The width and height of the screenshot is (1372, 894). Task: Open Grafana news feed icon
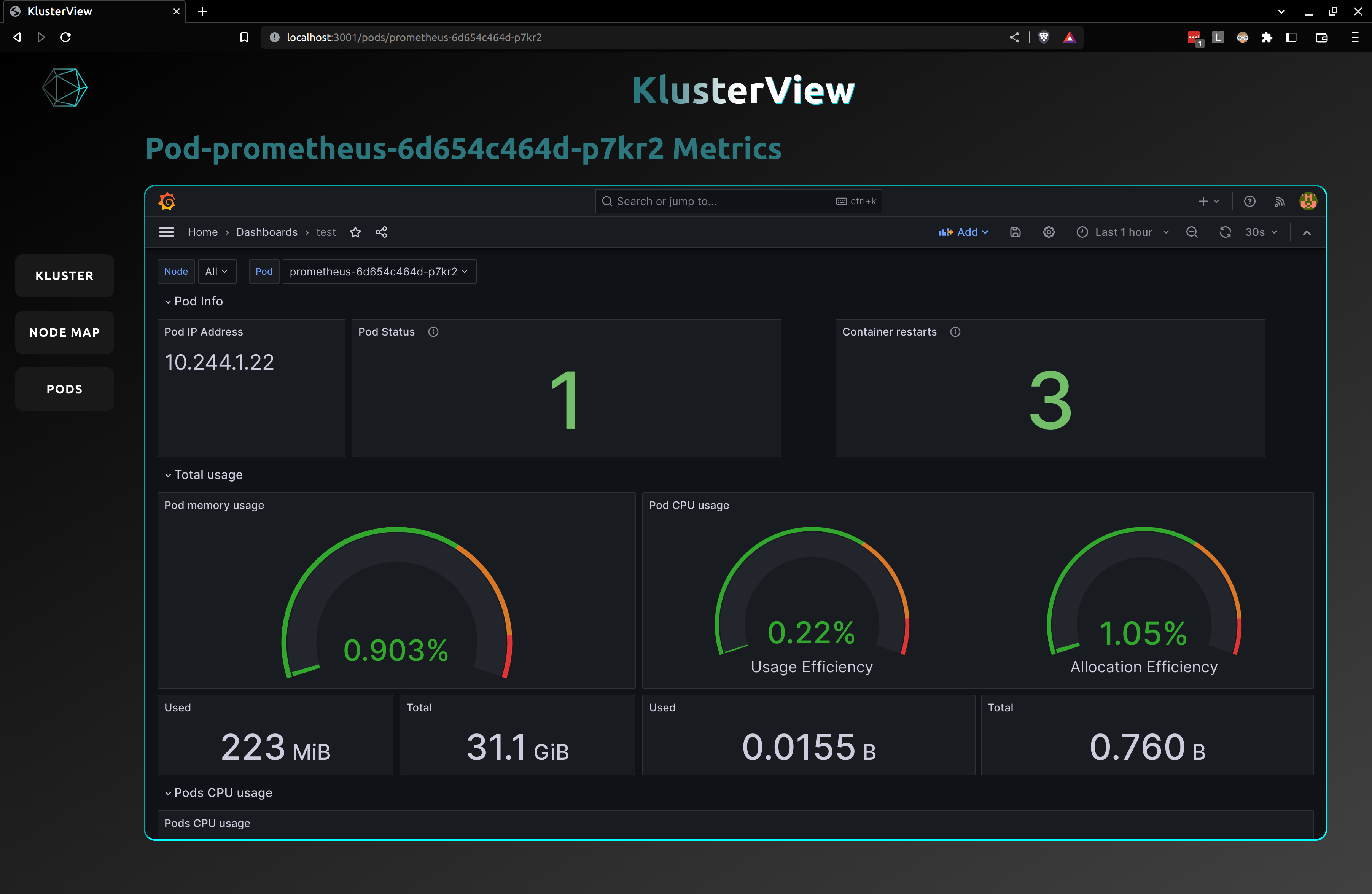coord(1279,201)
